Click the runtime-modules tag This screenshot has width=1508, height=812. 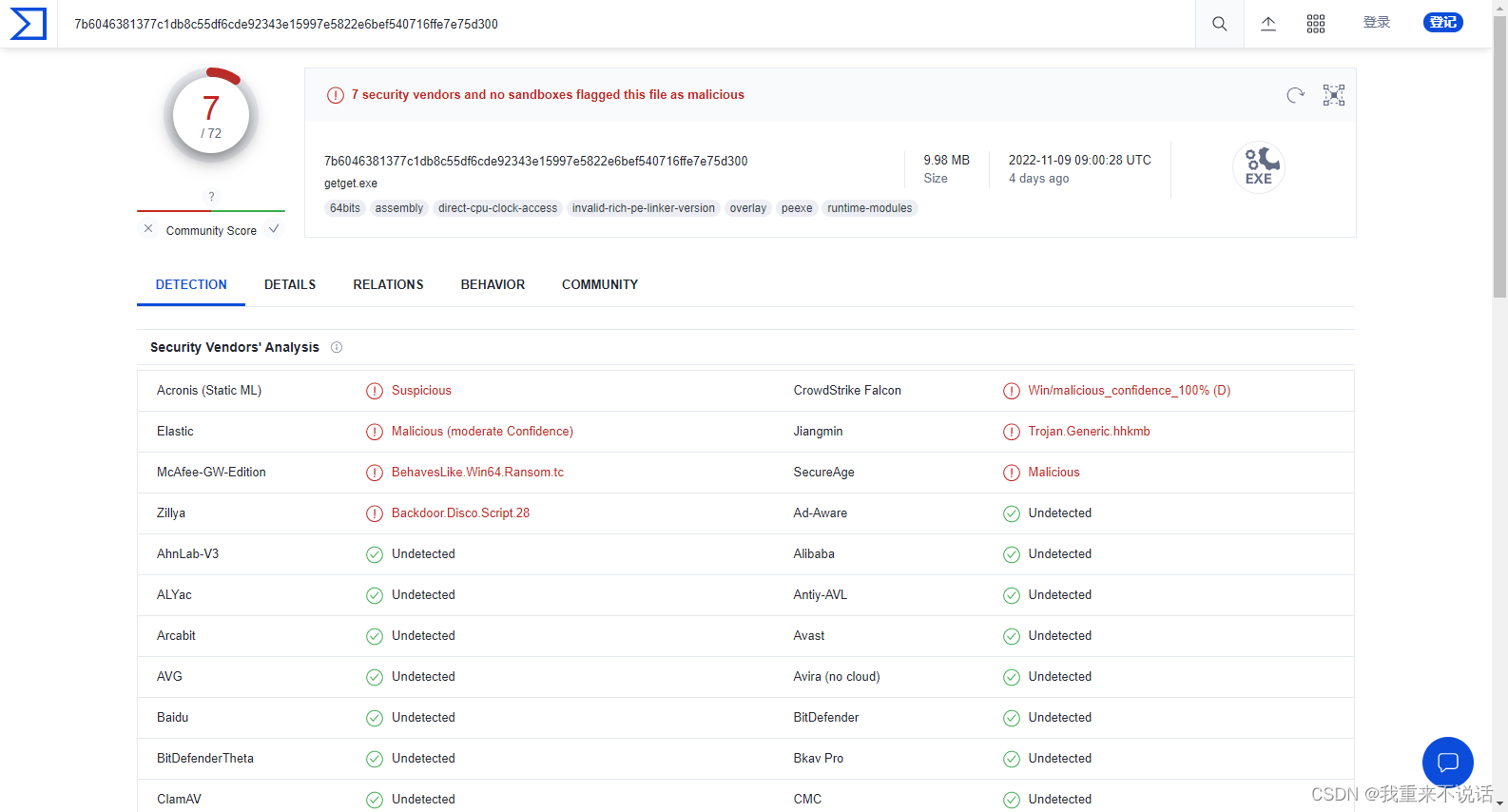869,208
